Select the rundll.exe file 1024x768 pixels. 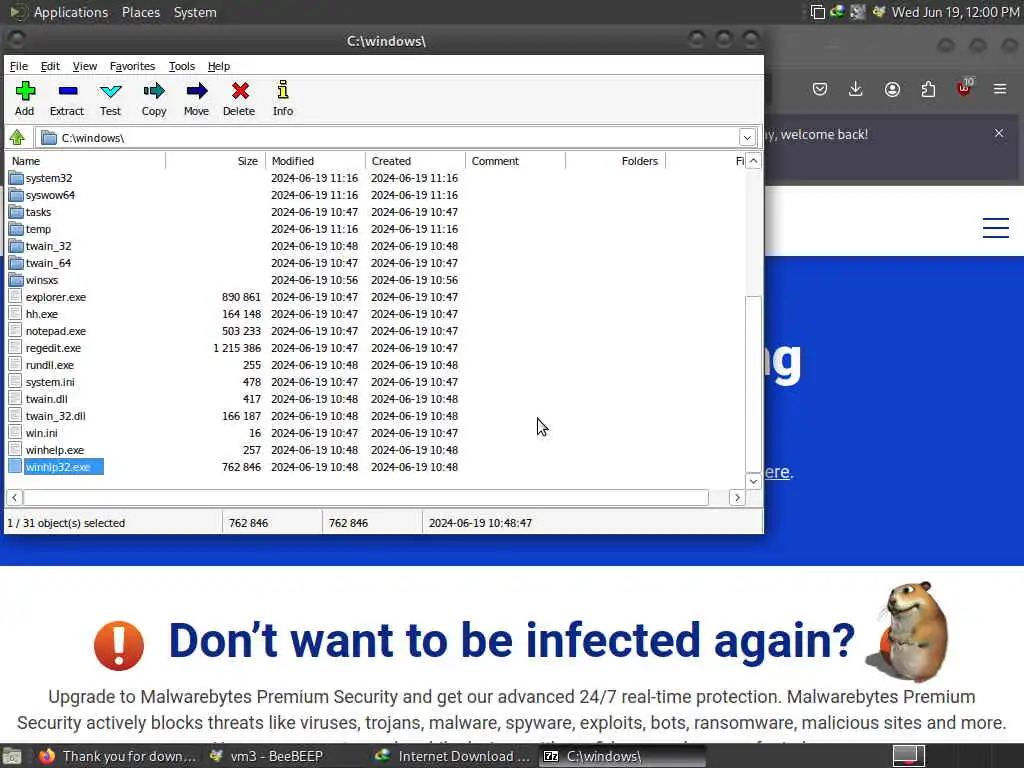[50, 364]
